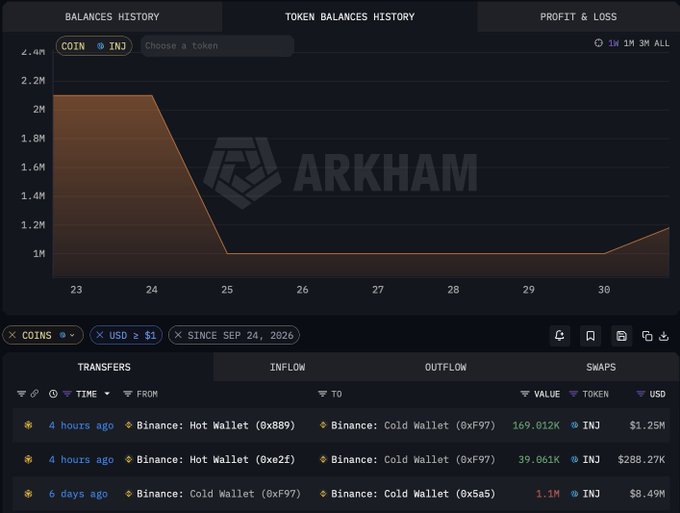Click the bookmark icon
The width and height of the screenshot is (680, 513).
(x=590, y=336)
